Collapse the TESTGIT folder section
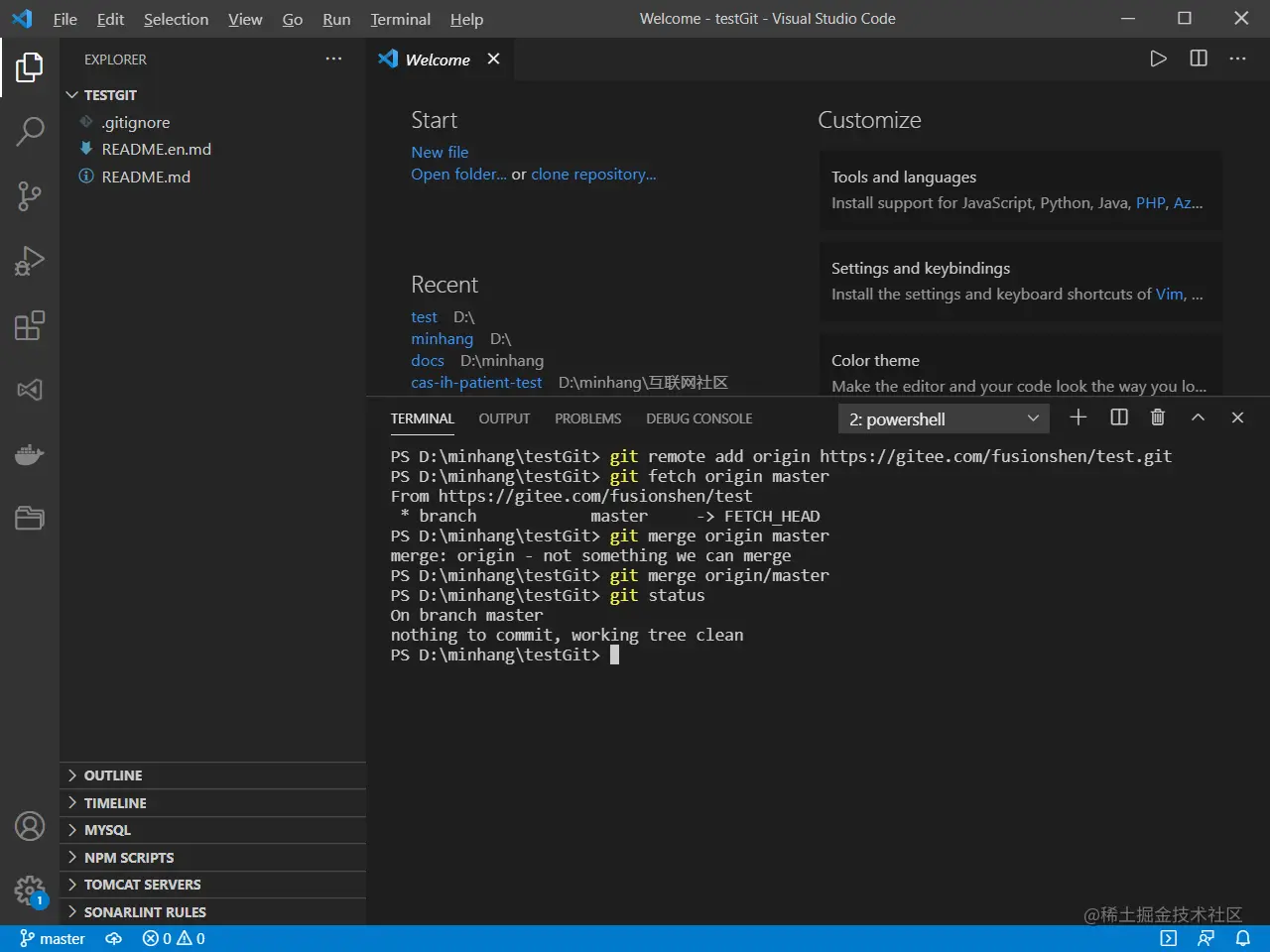This screenshot has height=952, width=1270. click(x=212, y=95)
